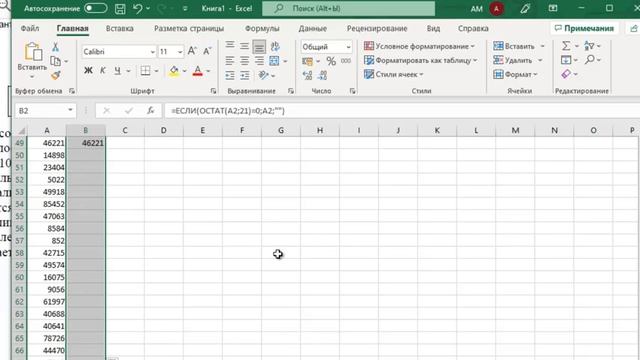Open Стили ячеек menu
The height and width of the screenshot is (360, 640).
point(393,74)
